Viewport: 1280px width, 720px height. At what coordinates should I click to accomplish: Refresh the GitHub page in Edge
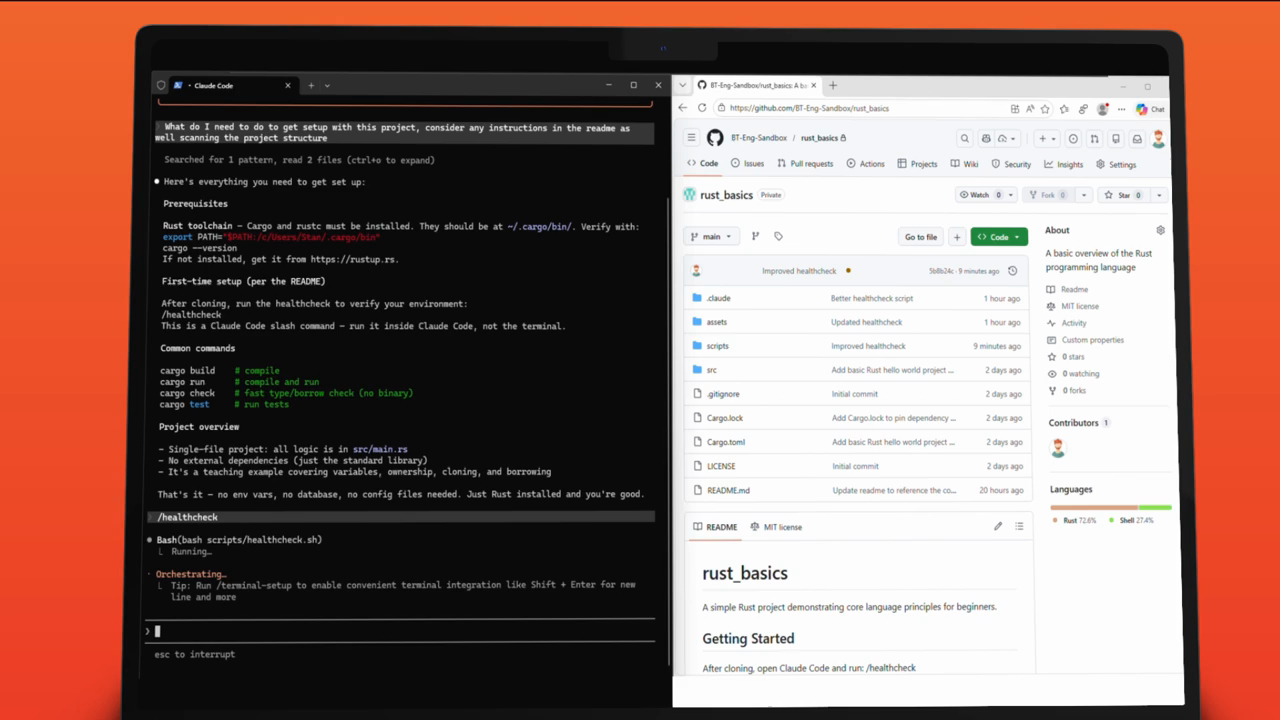click(x=702, y=108)
